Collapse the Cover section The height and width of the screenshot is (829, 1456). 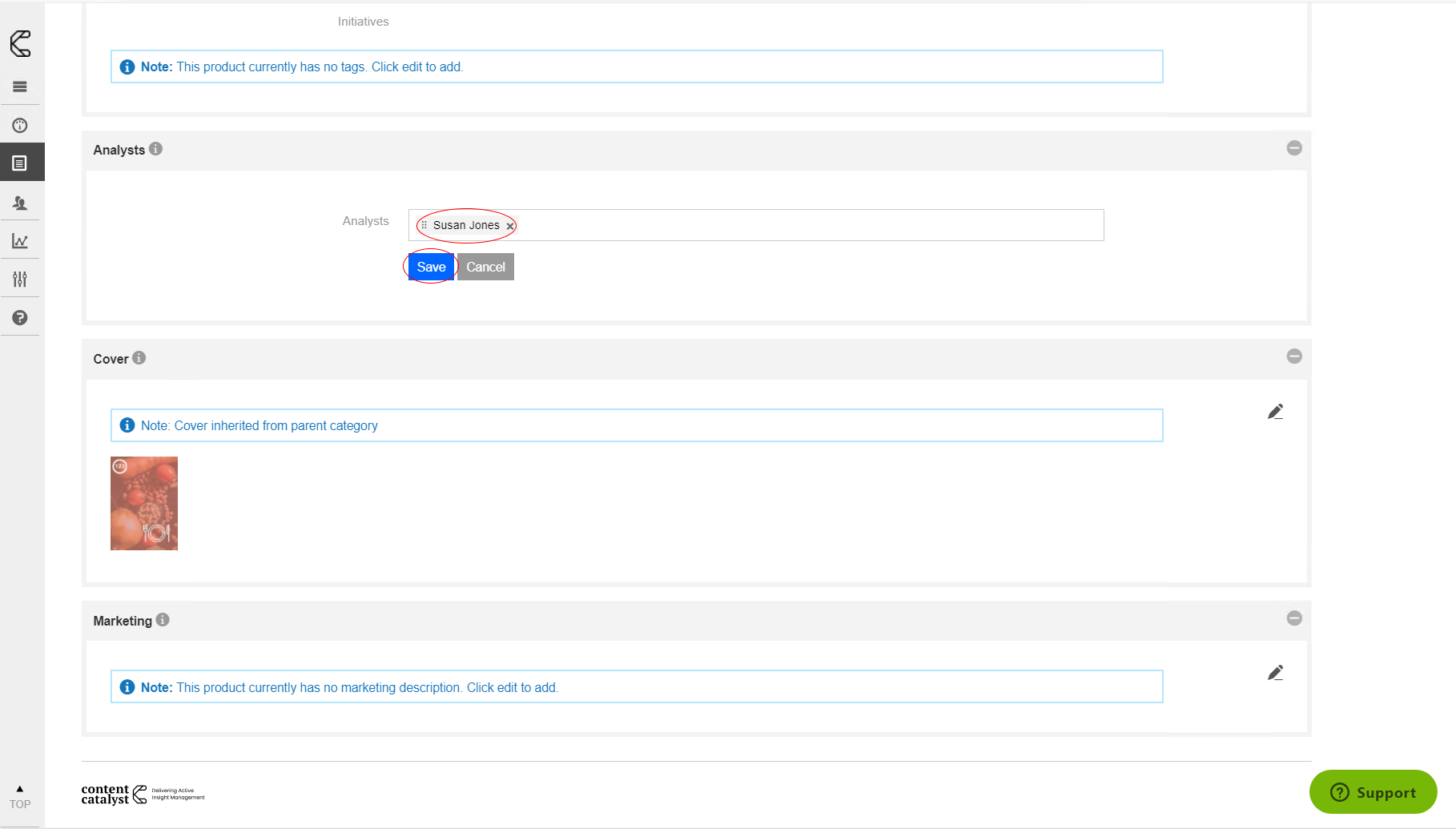(1293, 356)
